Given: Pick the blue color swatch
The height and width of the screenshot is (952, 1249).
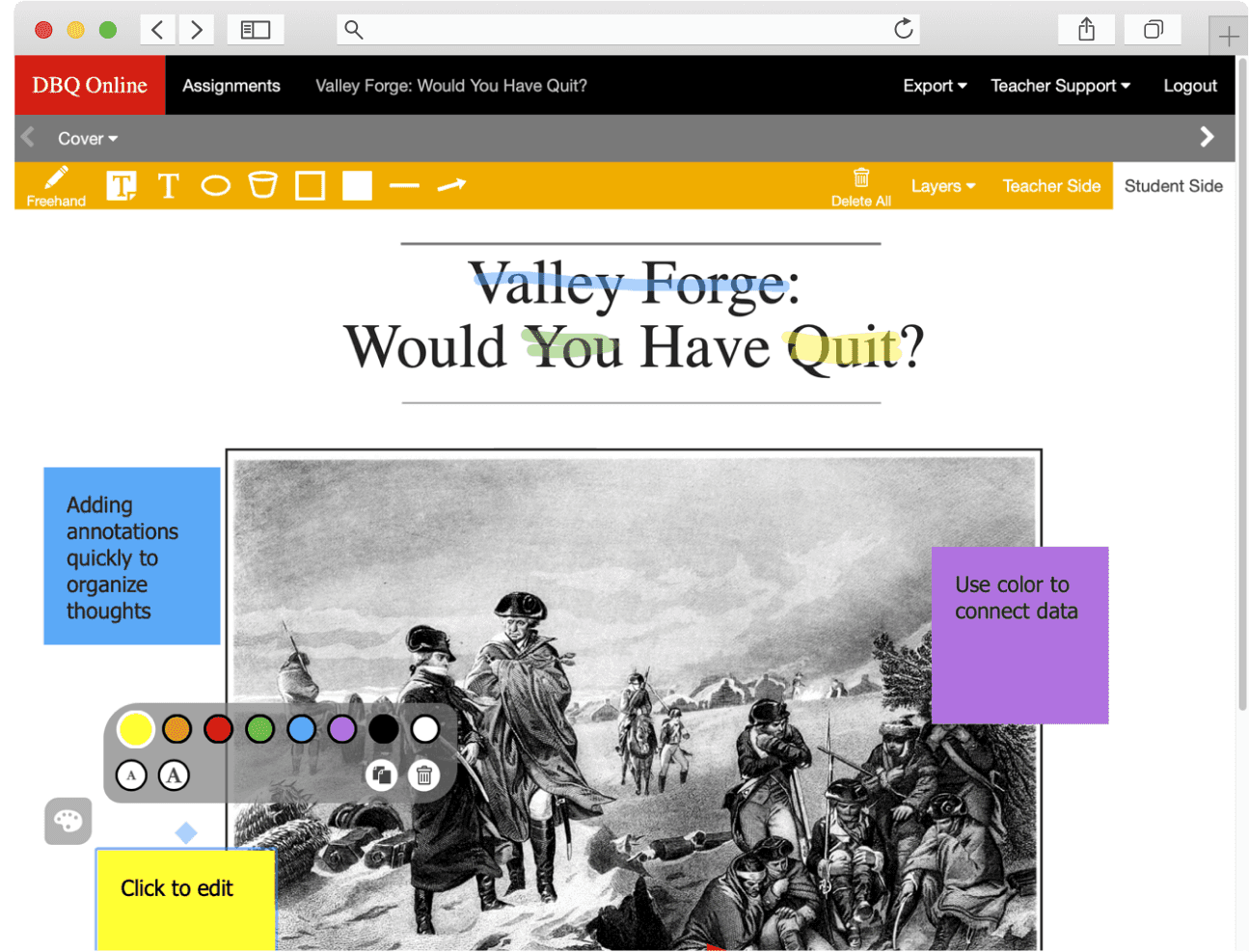Looking at the screenshot, I should [301, 729].
